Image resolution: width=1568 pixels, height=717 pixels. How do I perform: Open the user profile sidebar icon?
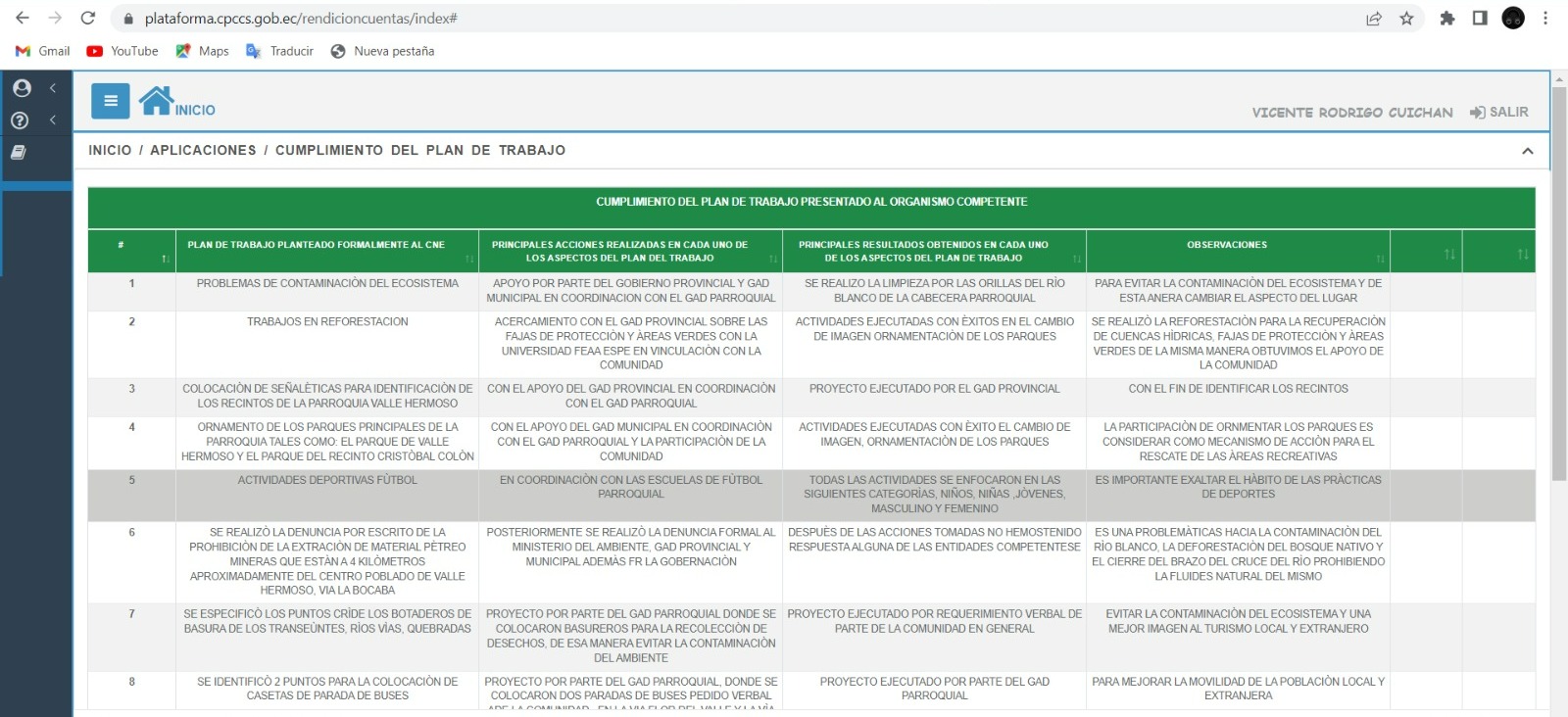tap(22, 88)
